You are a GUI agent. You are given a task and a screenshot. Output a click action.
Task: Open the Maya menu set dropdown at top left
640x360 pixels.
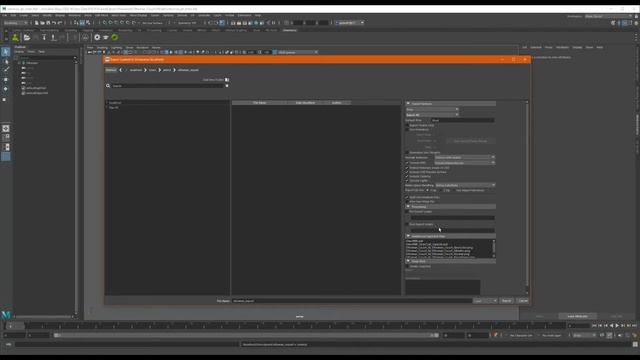point(16,23)
